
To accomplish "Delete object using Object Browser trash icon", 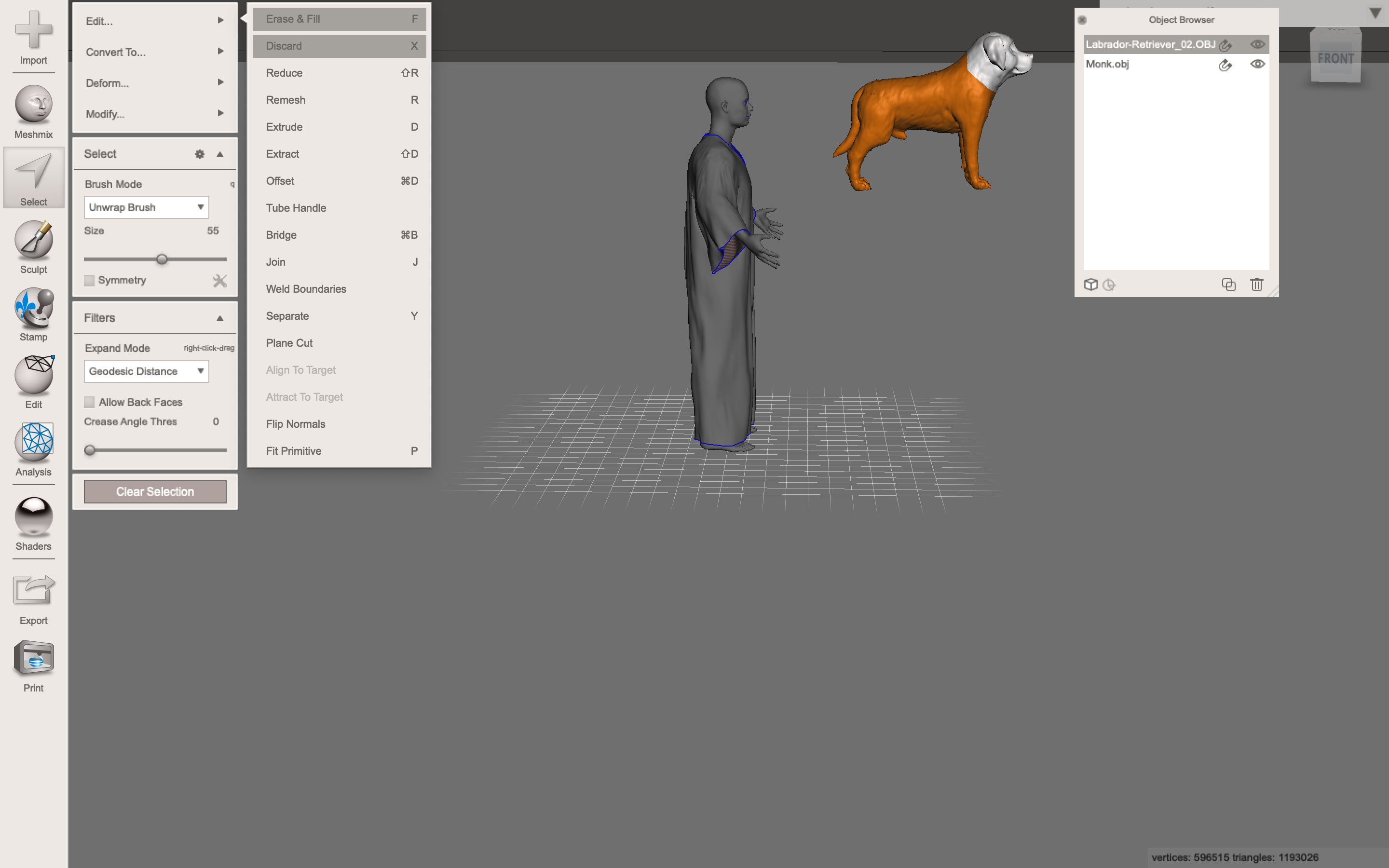I will (1256, 285).
